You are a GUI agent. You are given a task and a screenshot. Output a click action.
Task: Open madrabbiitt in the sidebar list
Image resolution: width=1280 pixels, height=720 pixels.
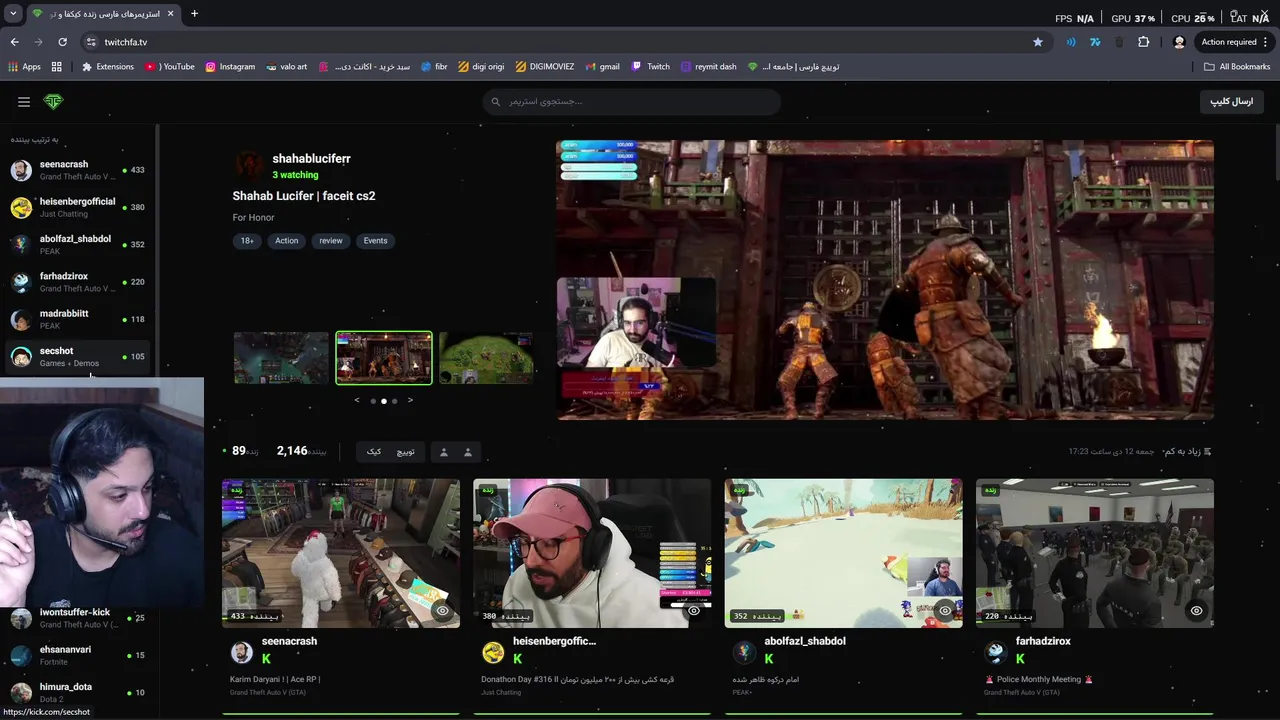(78, 319)
